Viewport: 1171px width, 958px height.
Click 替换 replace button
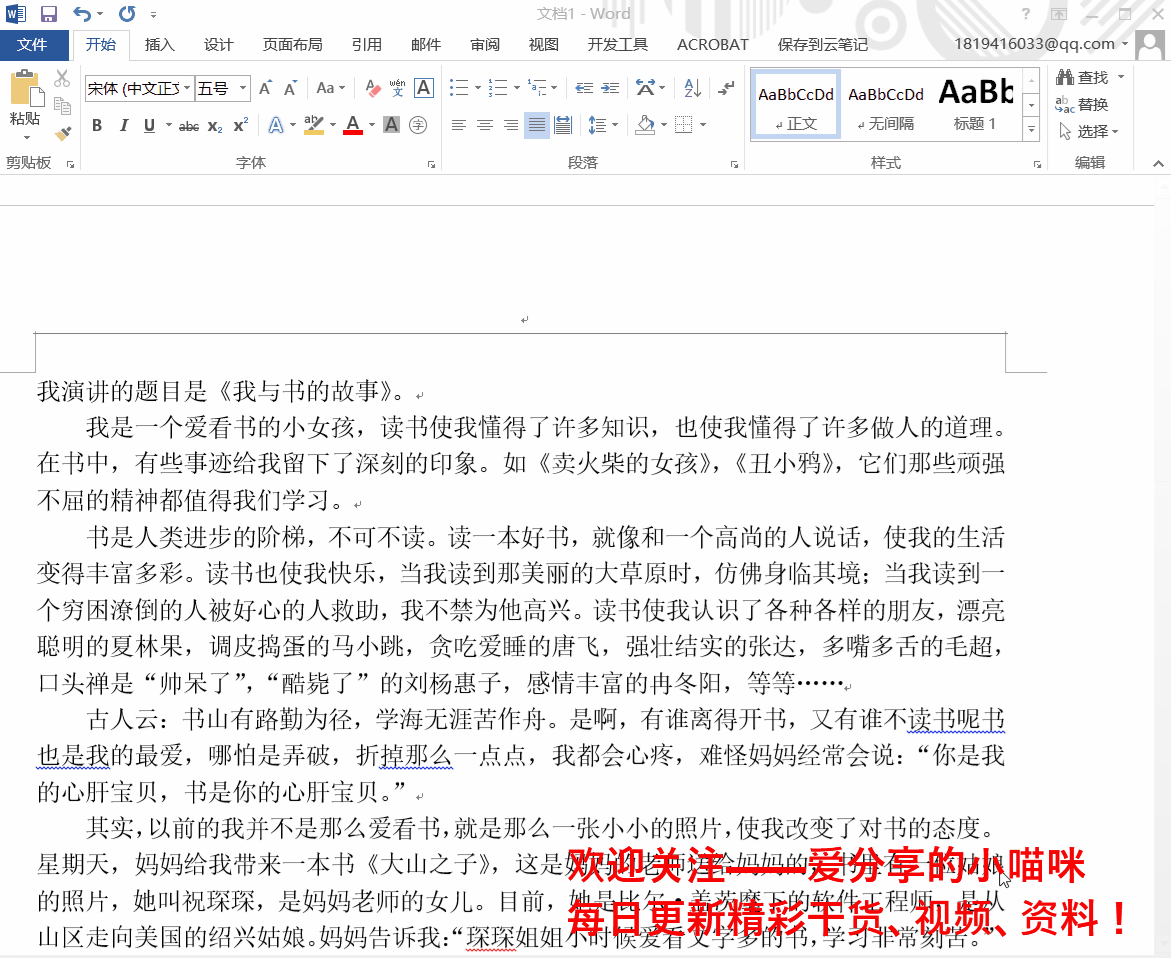(1081, 105)
